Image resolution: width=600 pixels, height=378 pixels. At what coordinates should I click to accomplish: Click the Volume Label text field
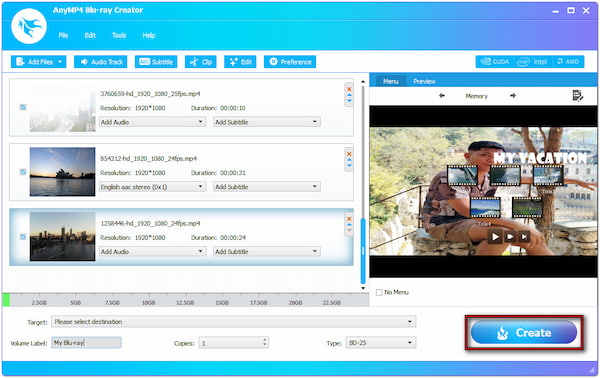tap(86, 343)
